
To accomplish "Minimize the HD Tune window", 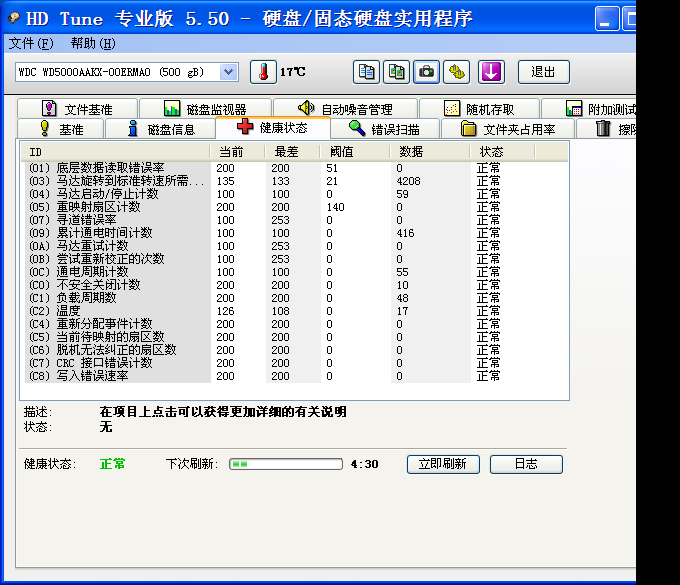I will [x=607, y=19].
